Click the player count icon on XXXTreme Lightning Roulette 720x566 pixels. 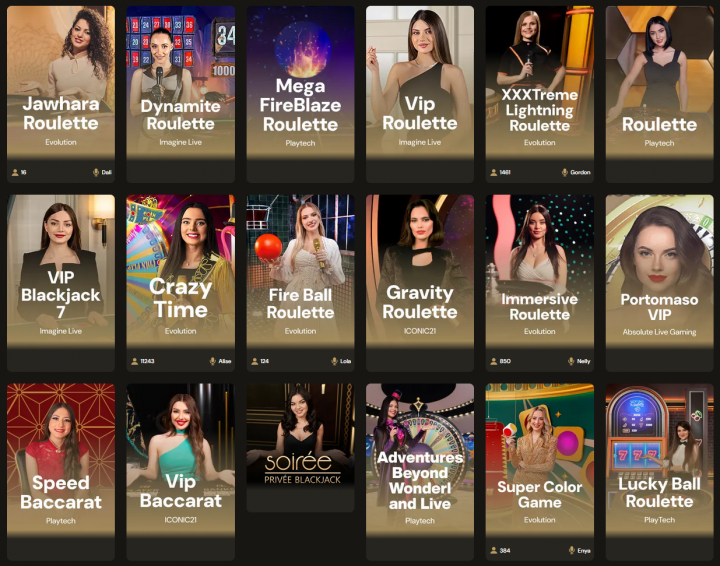pos(494,173)
